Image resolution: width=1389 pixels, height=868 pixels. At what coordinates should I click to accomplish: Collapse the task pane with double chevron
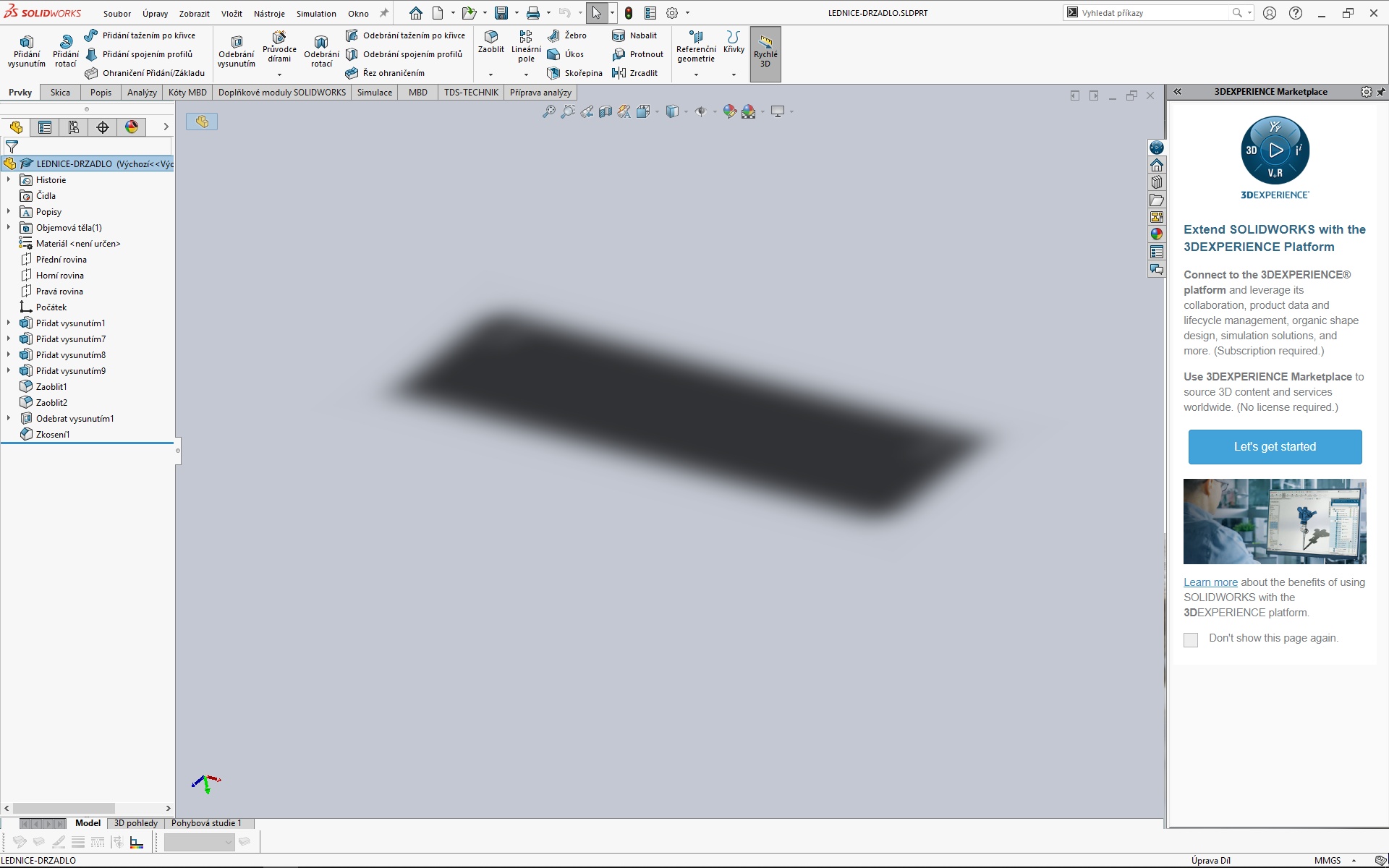click(x=1178, y=92)
